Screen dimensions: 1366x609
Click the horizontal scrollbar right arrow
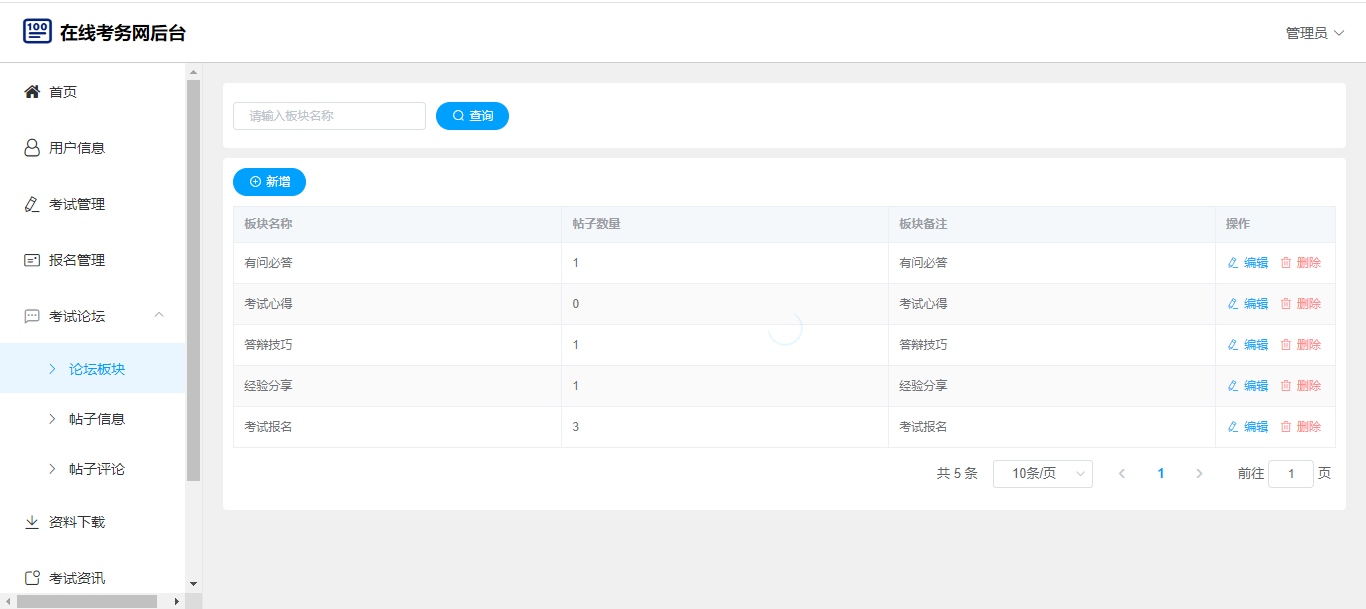(x=177, y=601)
